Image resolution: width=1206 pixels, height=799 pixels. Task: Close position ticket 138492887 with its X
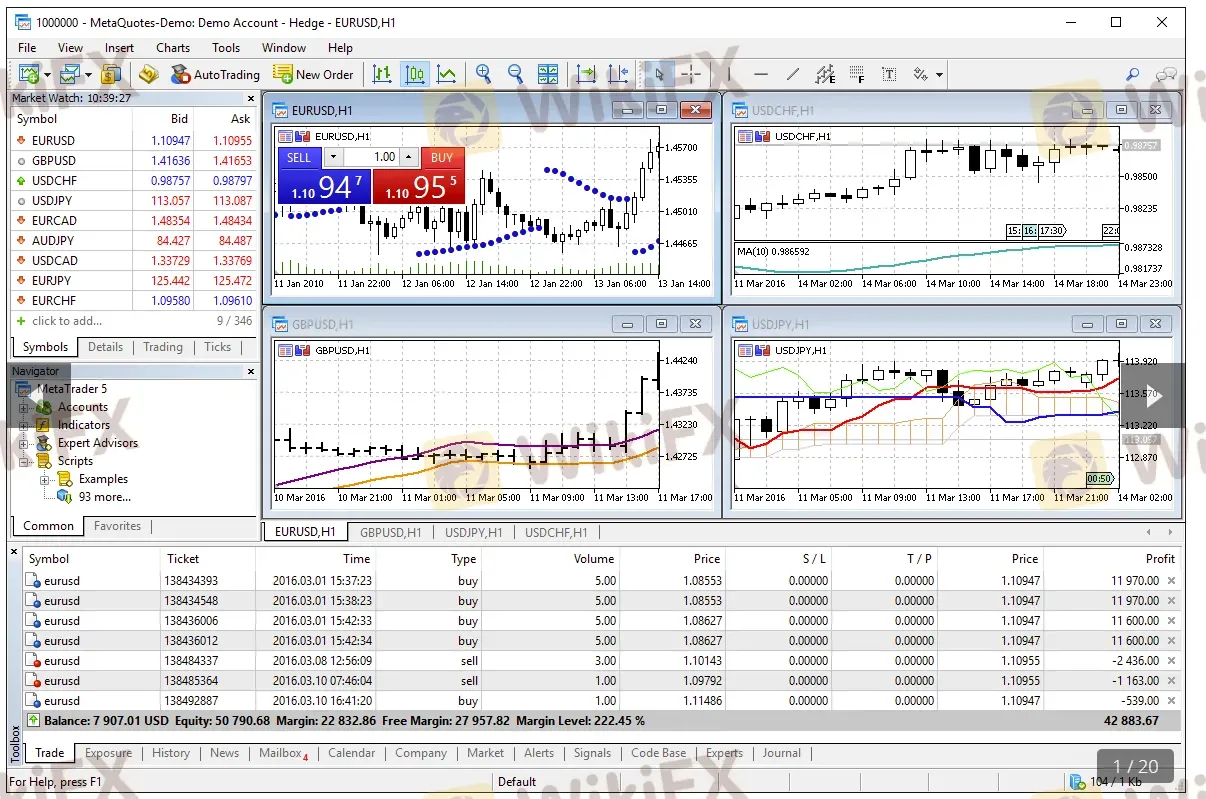coord(1171,701)
